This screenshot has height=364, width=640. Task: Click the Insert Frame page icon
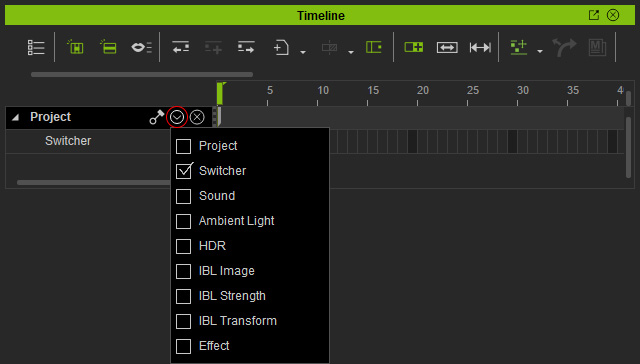point(281,48)
